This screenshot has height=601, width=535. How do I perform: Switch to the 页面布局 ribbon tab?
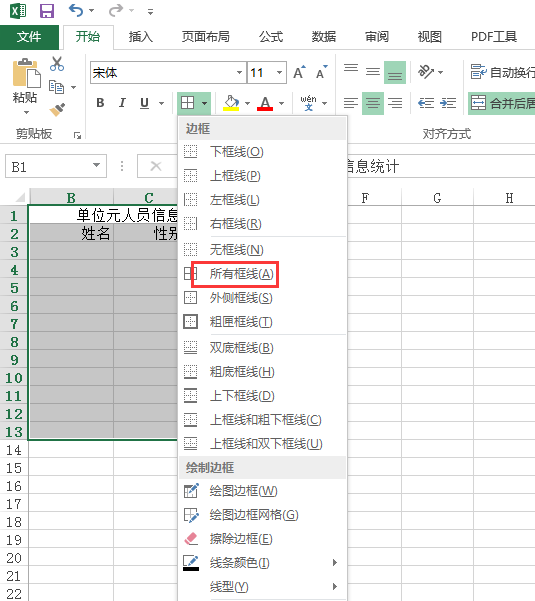tap(206, 37)
